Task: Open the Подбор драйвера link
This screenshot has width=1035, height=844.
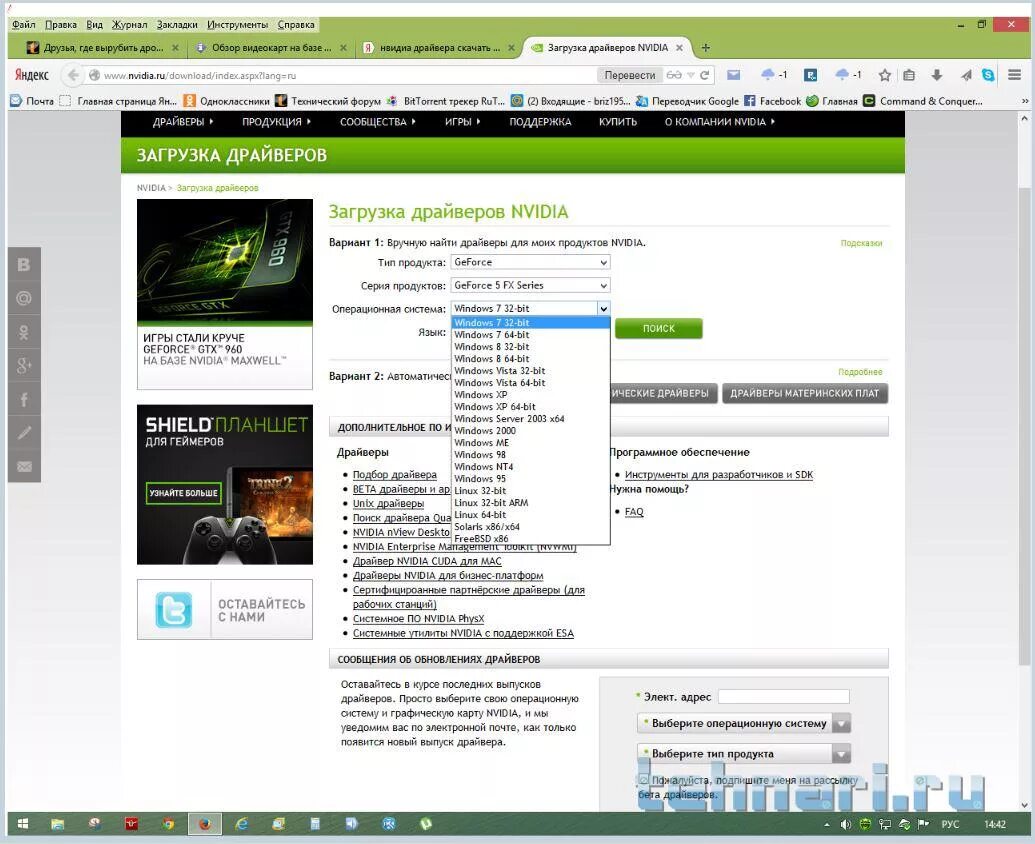Action: [395, 474]
